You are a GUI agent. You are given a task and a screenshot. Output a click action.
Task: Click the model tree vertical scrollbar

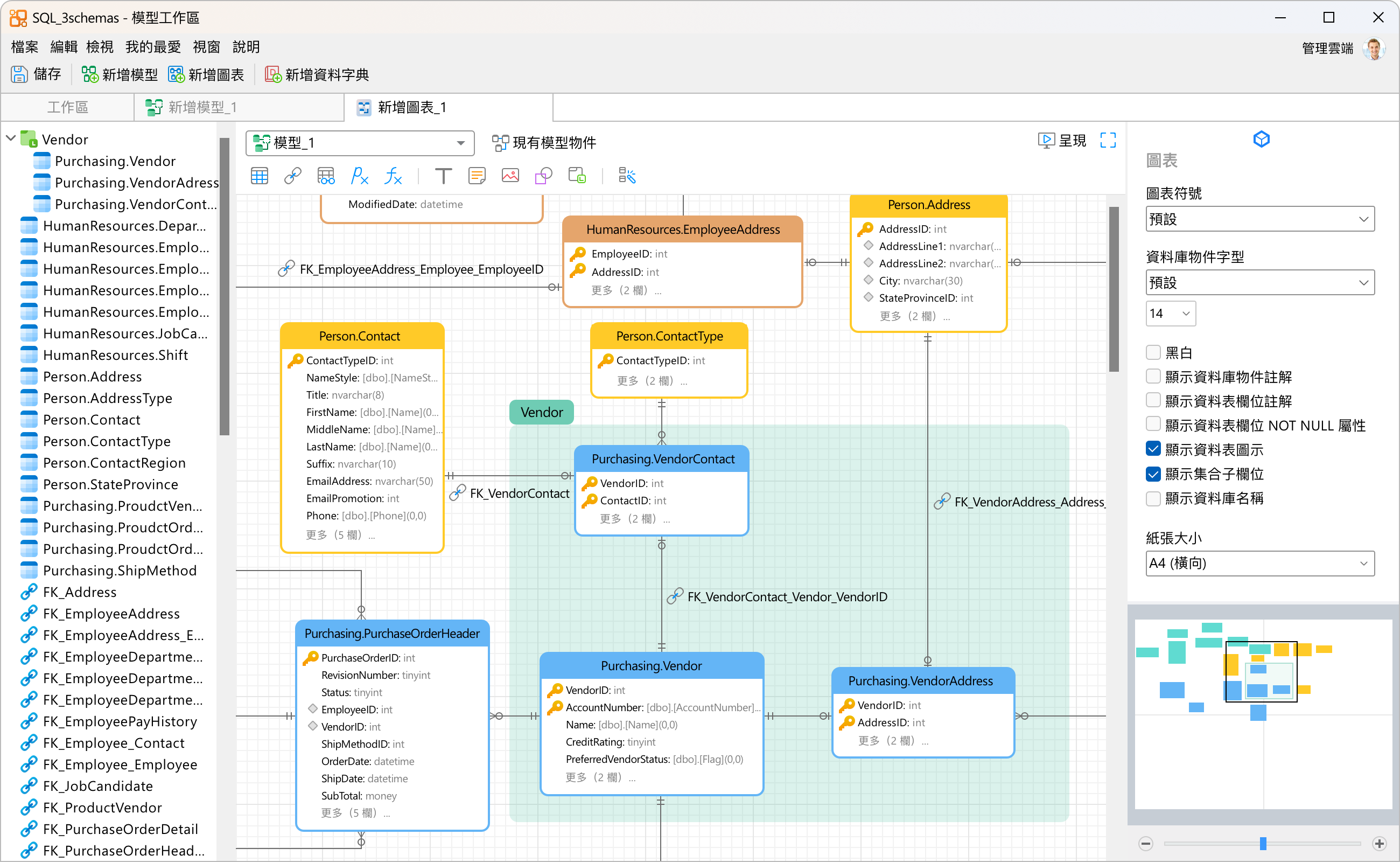[x=224, y=287]
